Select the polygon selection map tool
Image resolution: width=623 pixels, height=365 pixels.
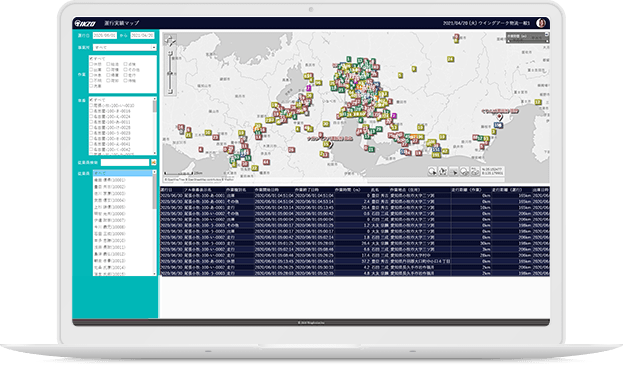coord(443,172)
